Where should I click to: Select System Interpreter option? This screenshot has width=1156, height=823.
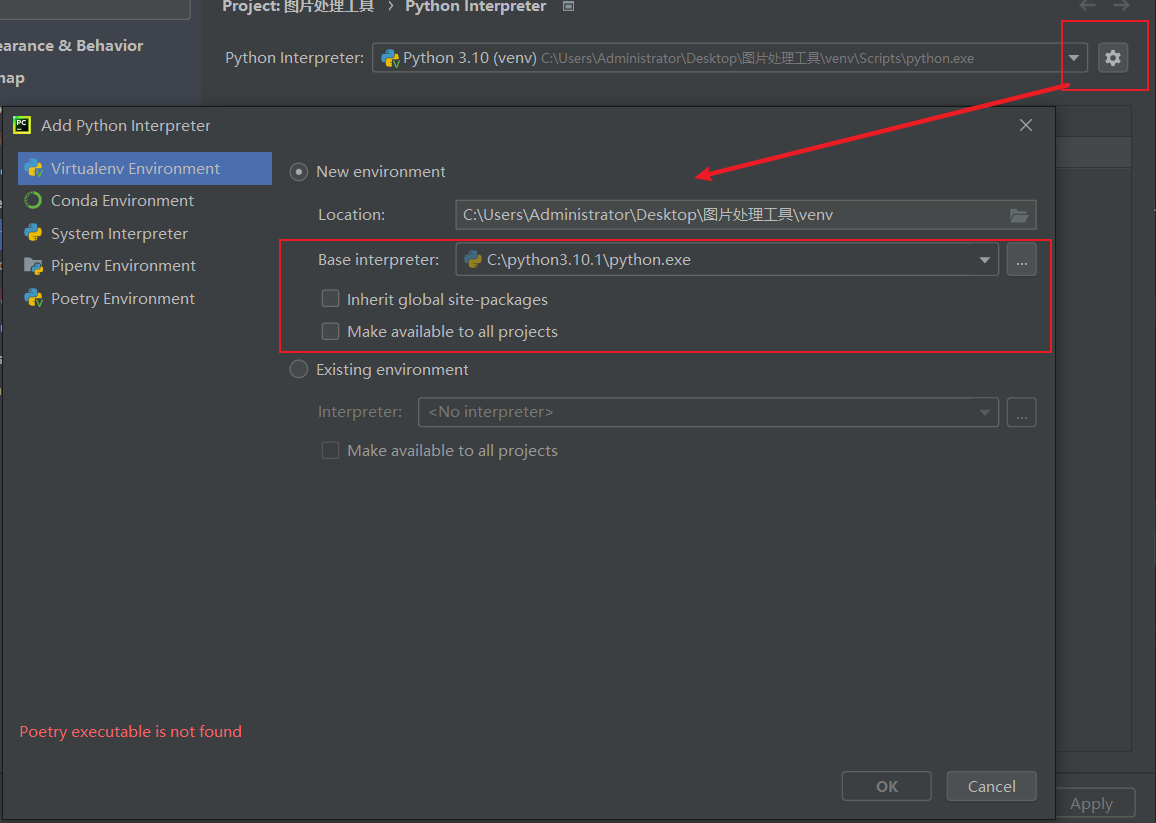coord(145,233)
